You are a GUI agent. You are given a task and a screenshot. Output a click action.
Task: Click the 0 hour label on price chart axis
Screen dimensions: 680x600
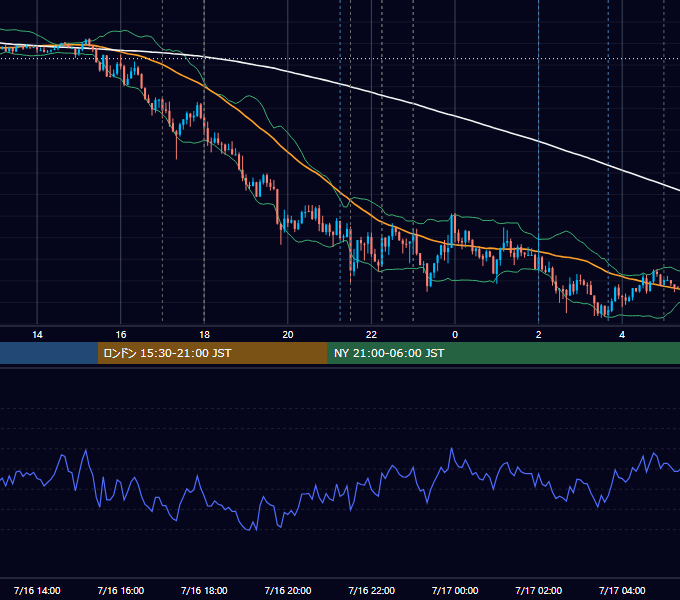(455, 335)
